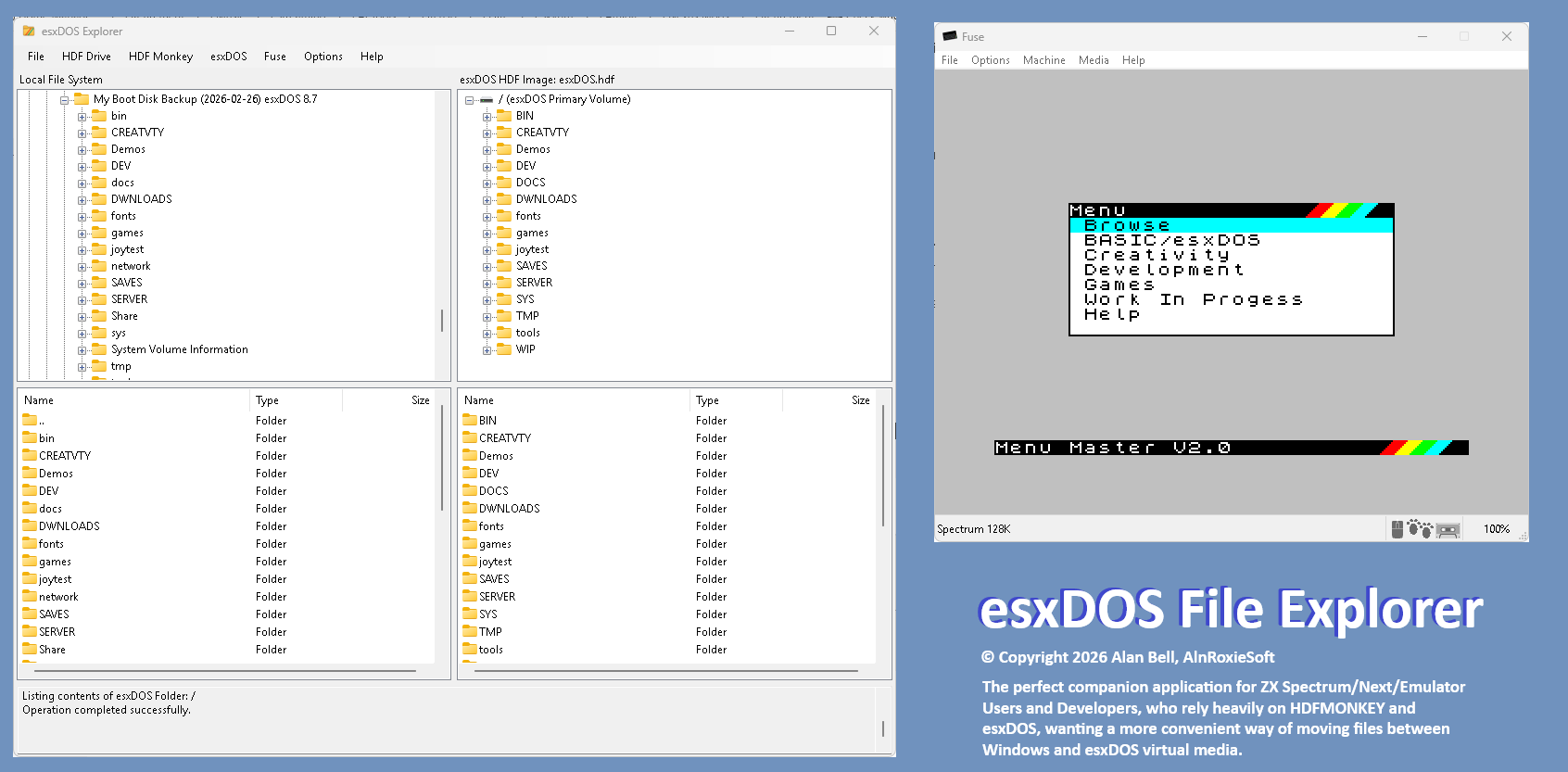Sort HDF file list by Type column
Image resolution: width=1568 pixels, height=772 pixels.
click(x=737, y=400)
